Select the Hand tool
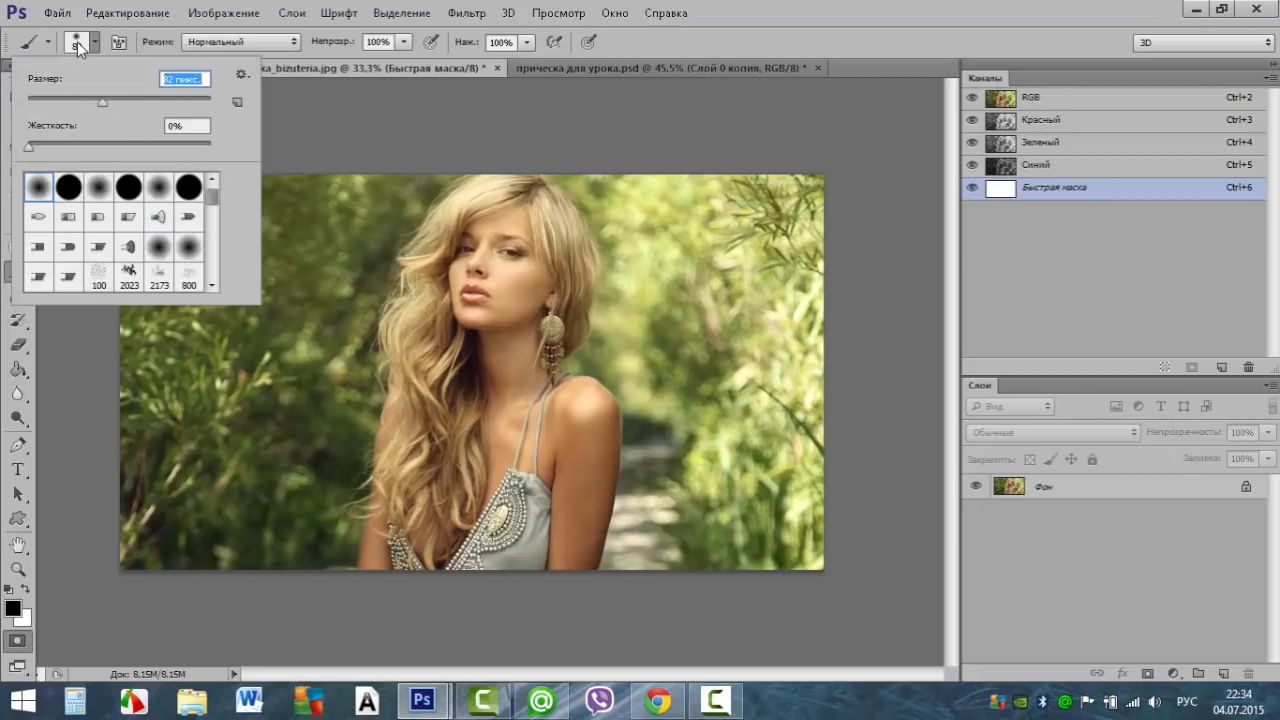 pyautogui.click(x=18, y=544)
